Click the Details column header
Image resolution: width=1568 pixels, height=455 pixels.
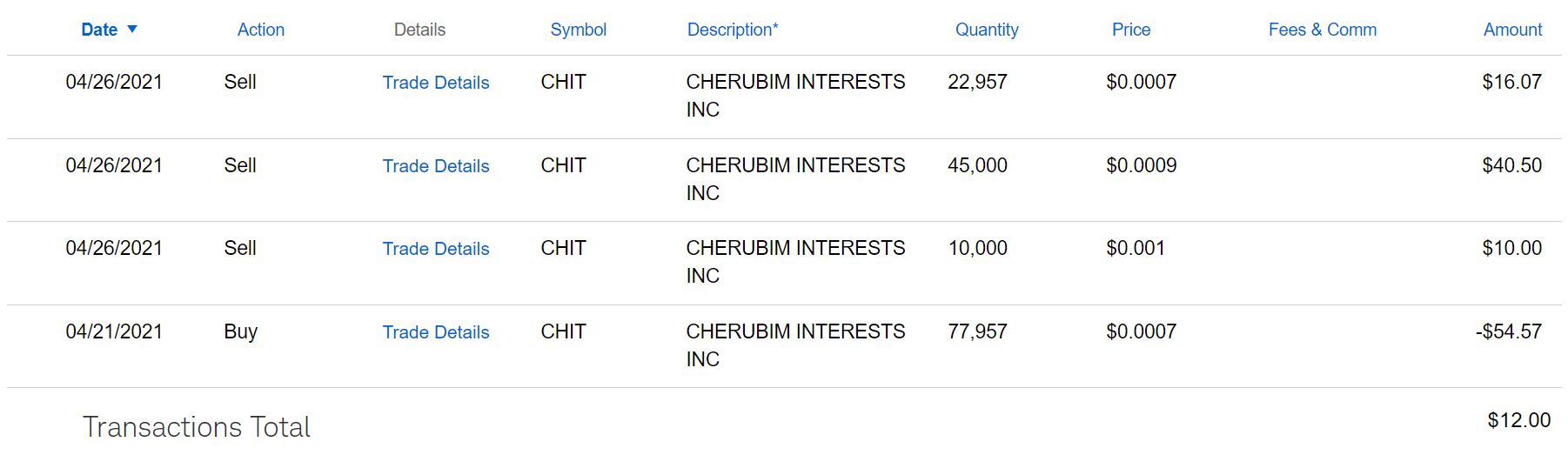419,30
